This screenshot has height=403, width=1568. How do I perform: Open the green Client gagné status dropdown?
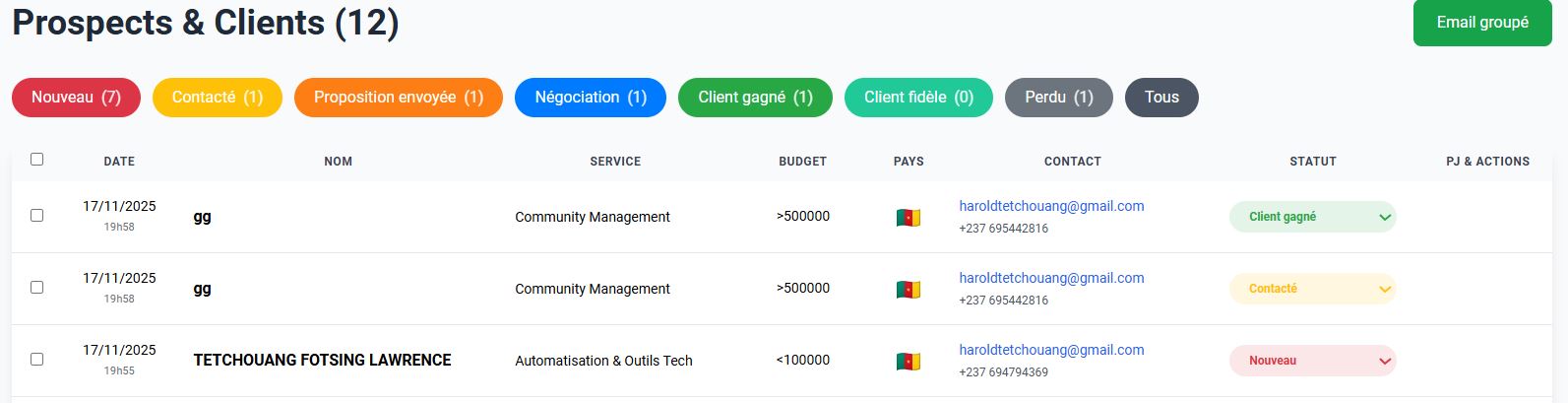(1312, 217)
